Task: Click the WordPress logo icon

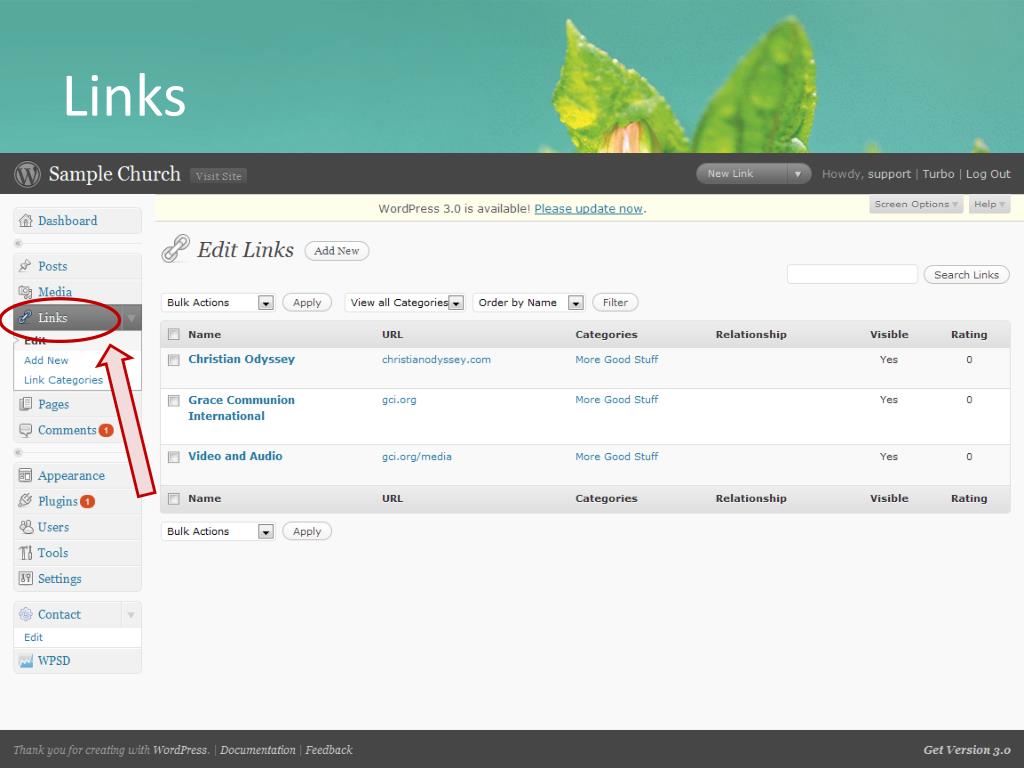Action: click(x=27, y=174)
